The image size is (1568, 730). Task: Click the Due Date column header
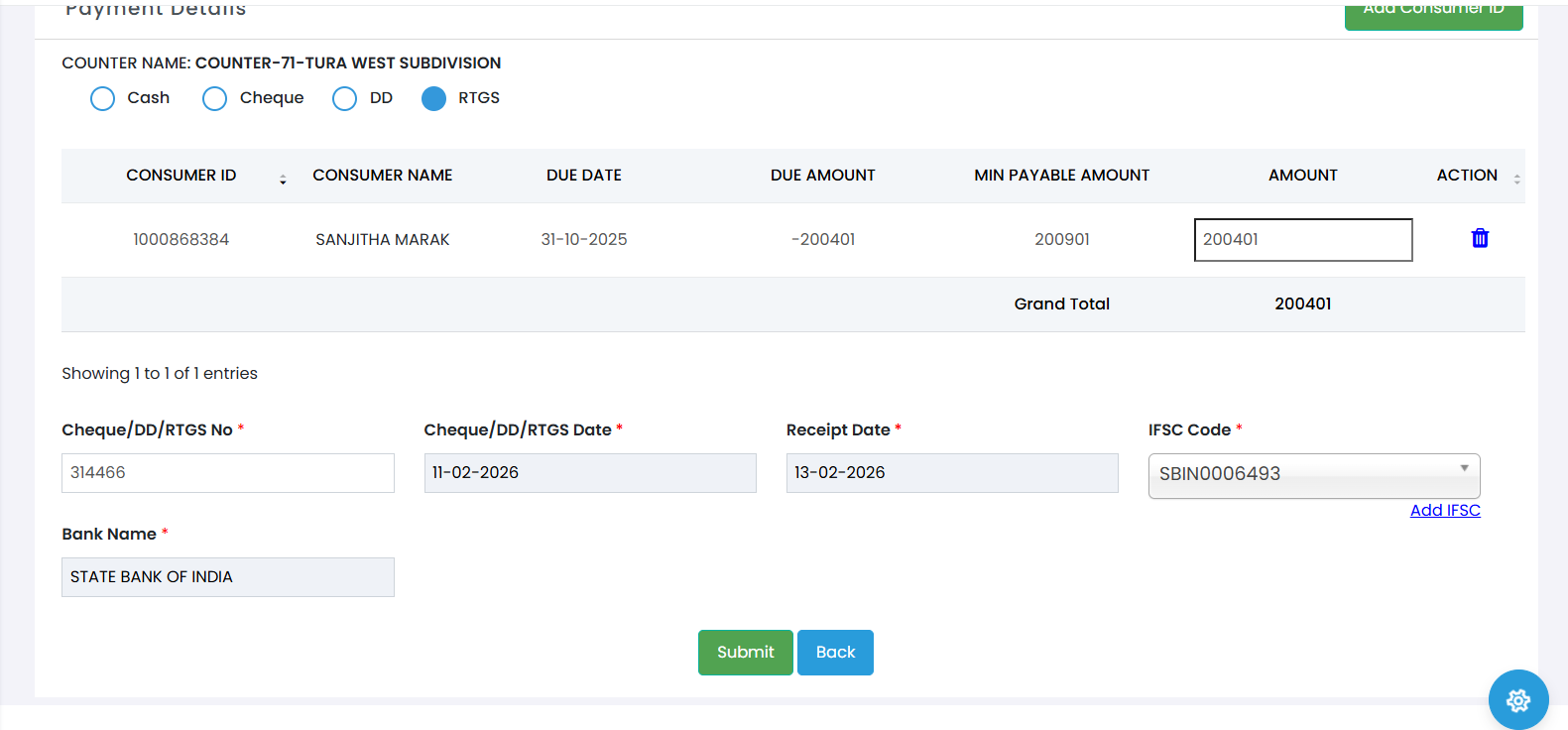pos(583,176)
